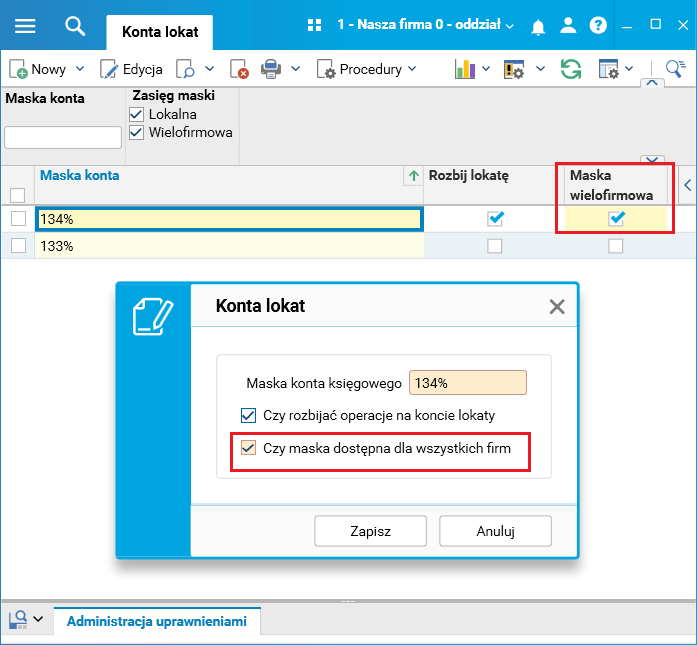Collapse the toolbar with up chevron
Viewport: 697px width, 645px height.
[652, 83]
